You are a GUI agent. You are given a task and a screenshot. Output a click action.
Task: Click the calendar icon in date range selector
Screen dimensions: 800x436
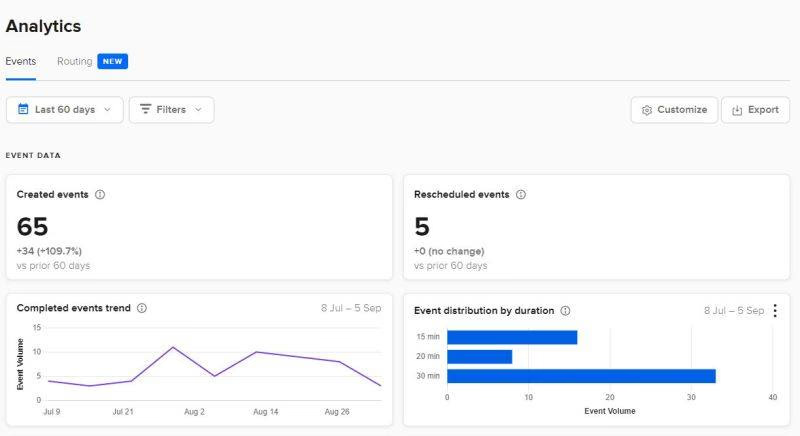pos(23,109)
